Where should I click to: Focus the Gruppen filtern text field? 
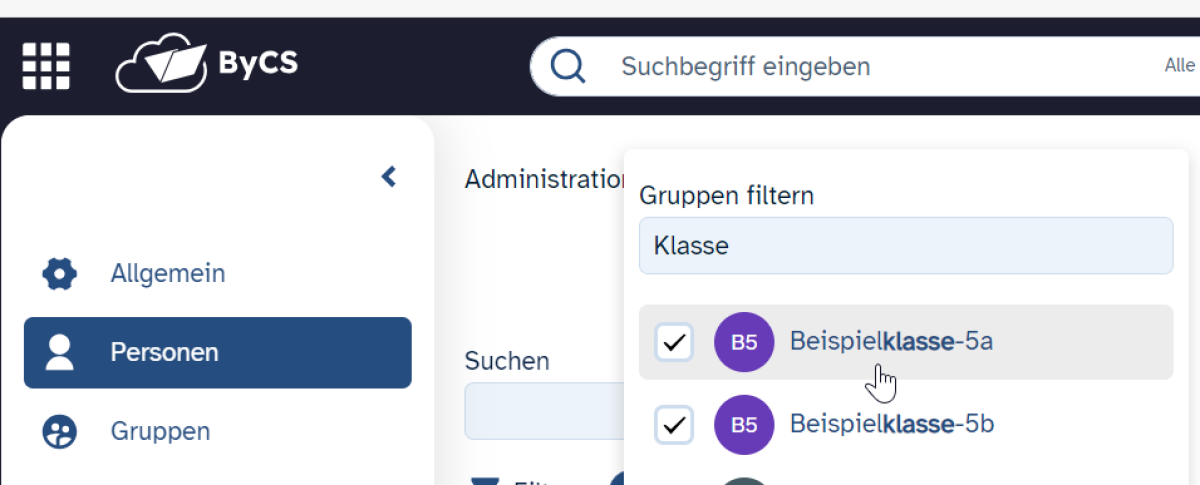click(x=905, y=246)
